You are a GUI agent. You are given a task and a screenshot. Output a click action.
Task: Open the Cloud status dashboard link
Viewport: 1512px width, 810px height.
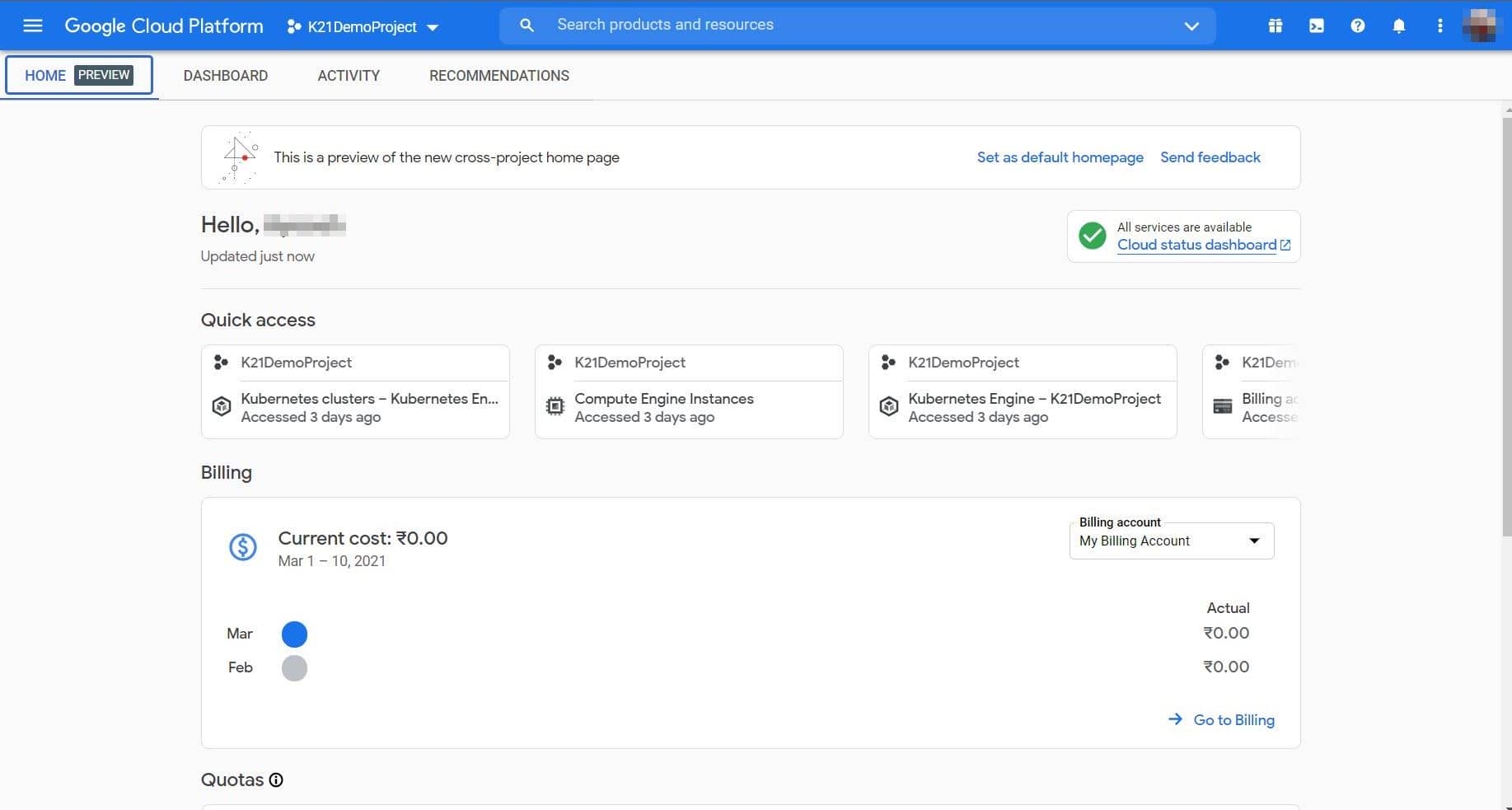point(1196,245)
